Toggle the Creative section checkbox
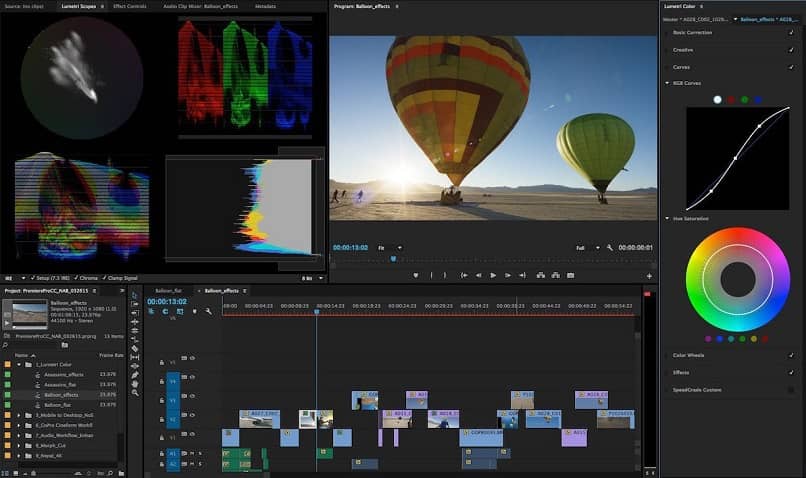 point(792,49)
